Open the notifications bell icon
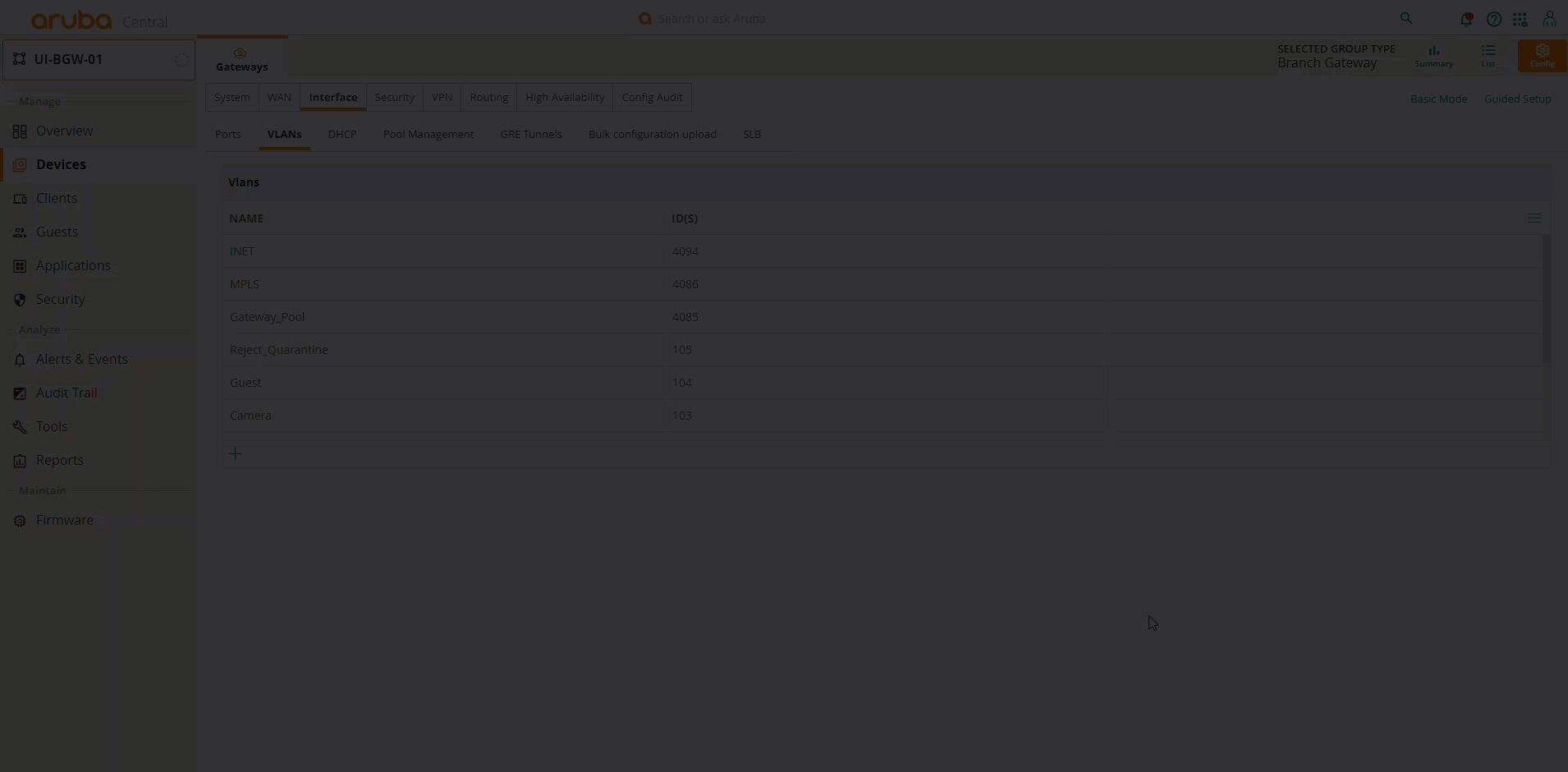This screenshot has width=1568, height=772. 1465,19
